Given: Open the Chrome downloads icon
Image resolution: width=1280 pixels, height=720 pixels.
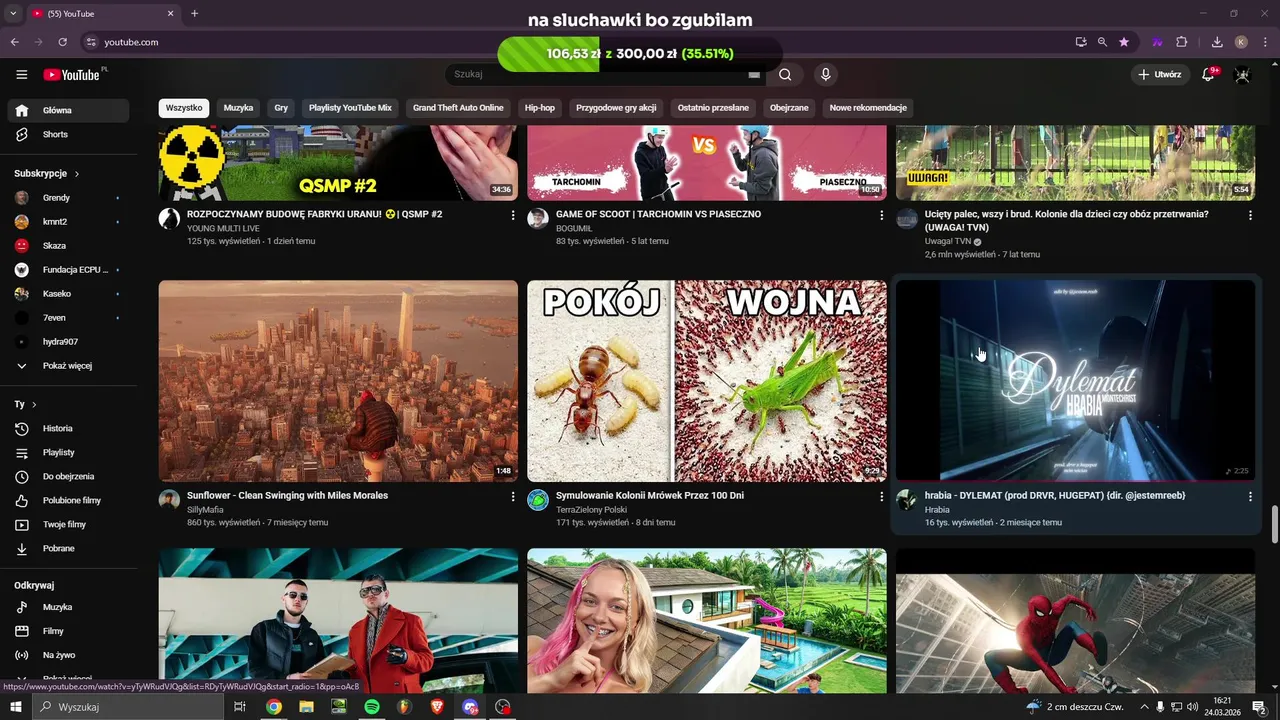Looking at the screenshot, I should [x=1217, y=42].
